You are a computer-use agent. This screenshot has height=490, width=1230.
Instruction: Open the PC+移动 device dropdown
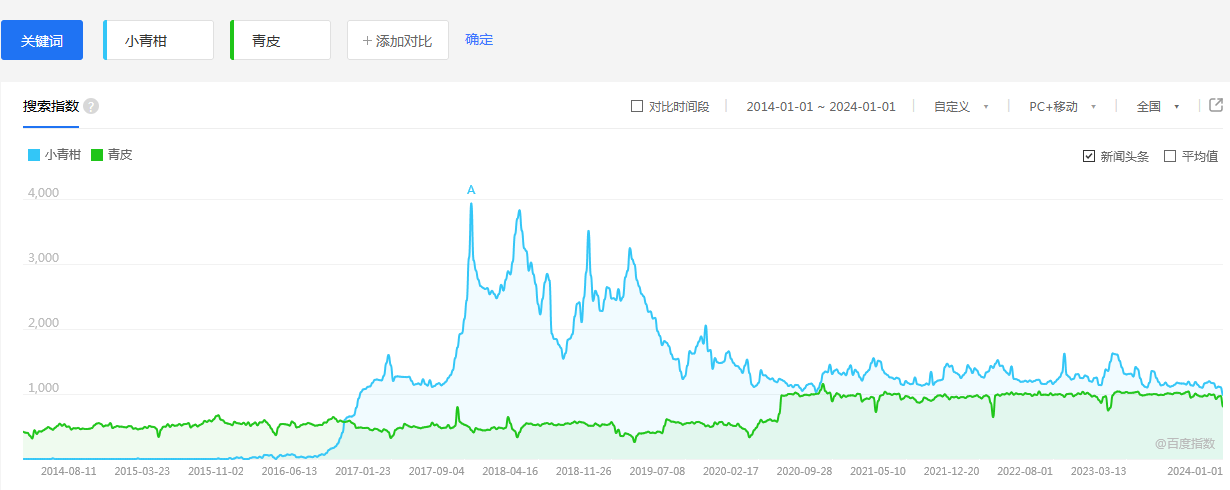pyautogui.click(x=1062, y=106)
